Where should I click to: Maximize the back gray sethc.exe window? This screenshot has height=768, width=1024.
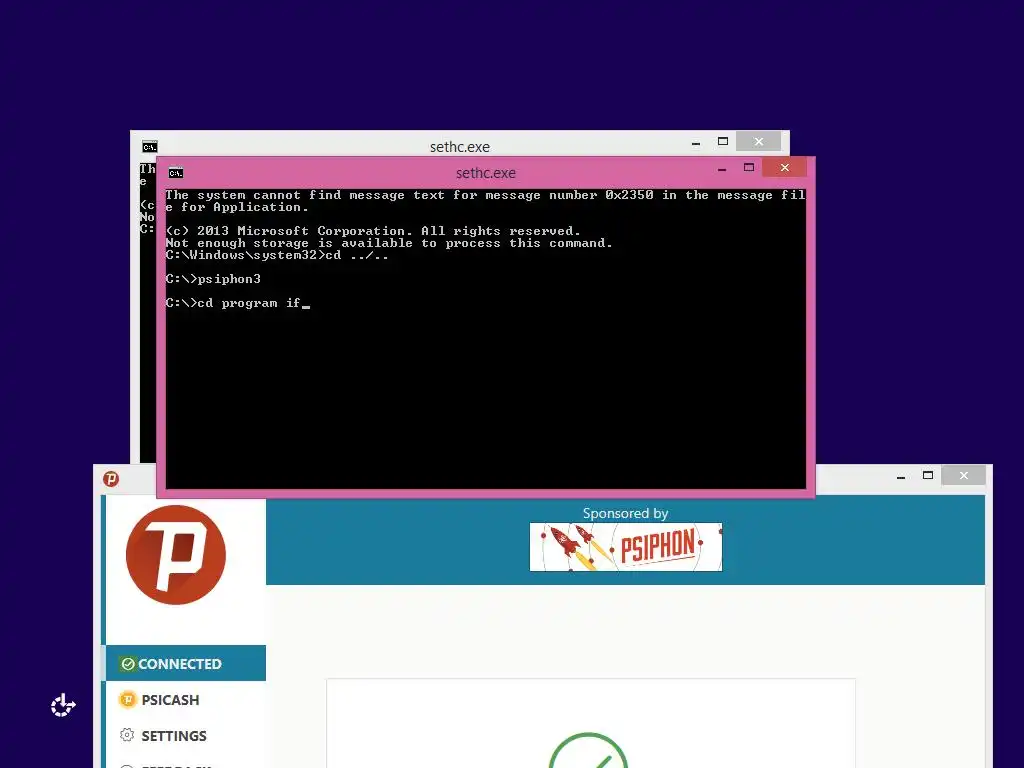723,141
